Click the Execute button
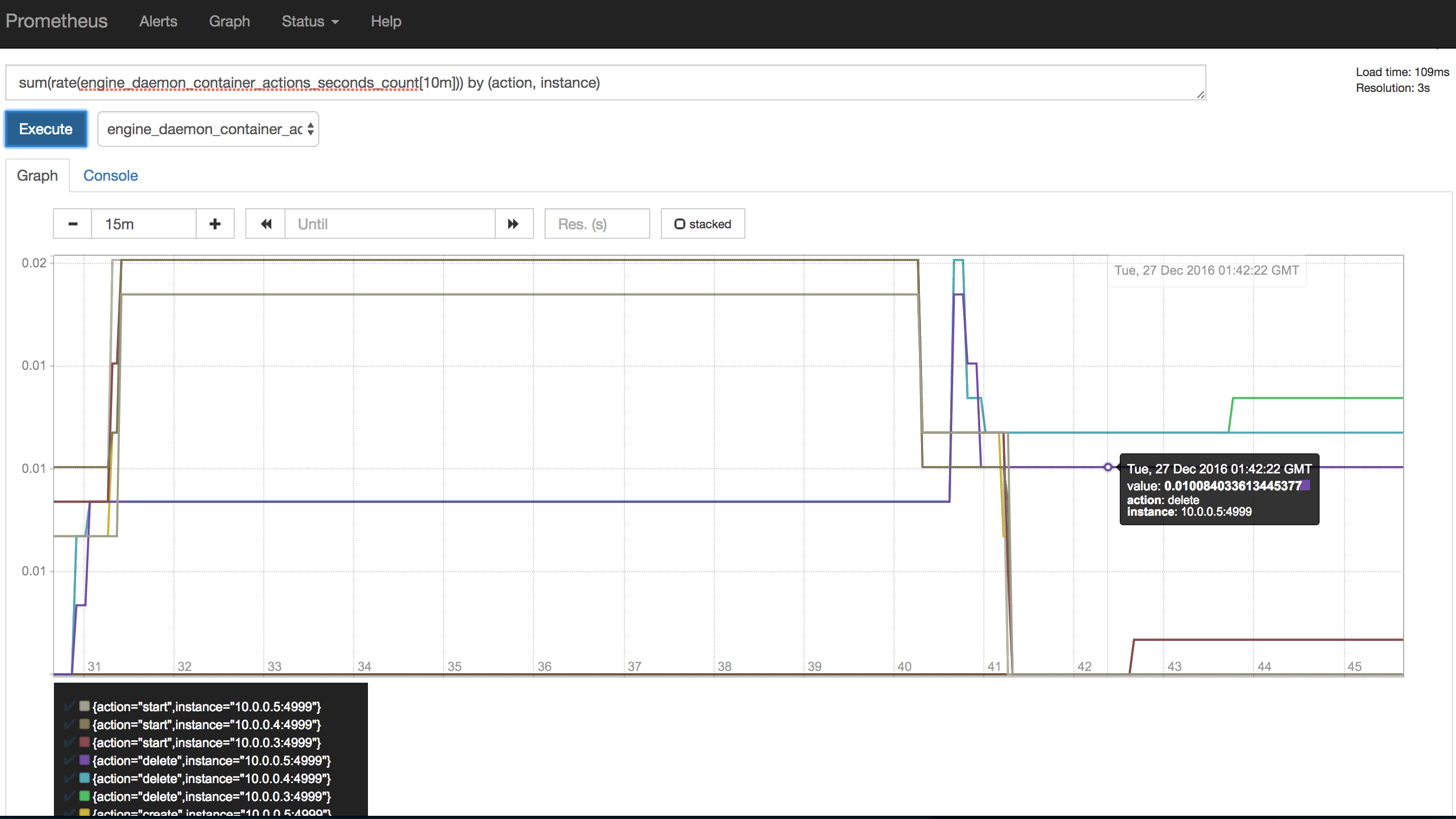Viewport: 1456px width, 819px height. pyautogui.click(x=45, y=129)
